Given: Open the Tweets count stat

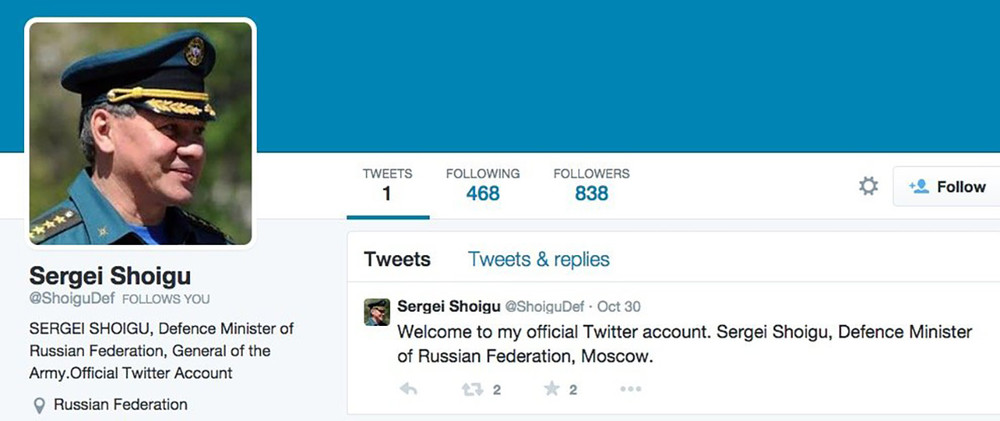Looking at the screenshot, I should click(x=387, y=185).
